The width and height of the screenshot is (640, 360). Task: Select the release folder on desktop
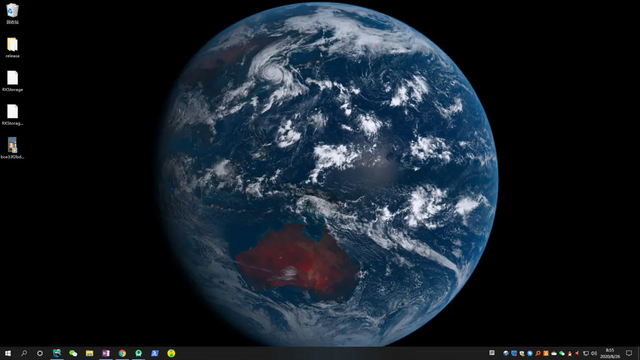12,47
